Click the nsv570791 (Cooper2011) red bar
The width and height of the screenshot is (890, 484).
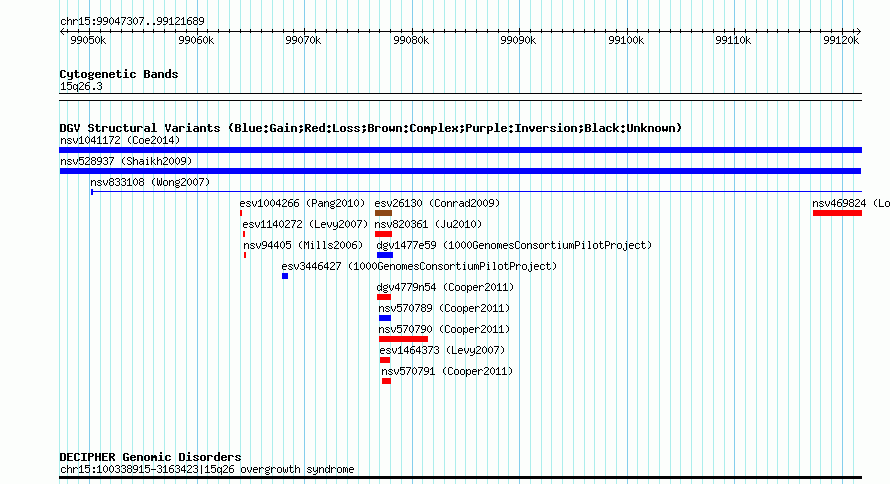pyautogui.click(x=387, y=381)
